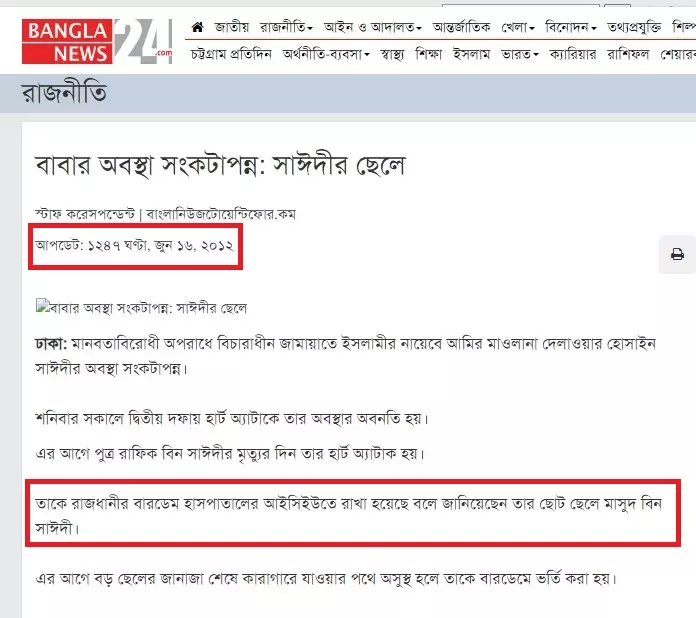Expand the খেলা dropdown menu

[518, 28]
